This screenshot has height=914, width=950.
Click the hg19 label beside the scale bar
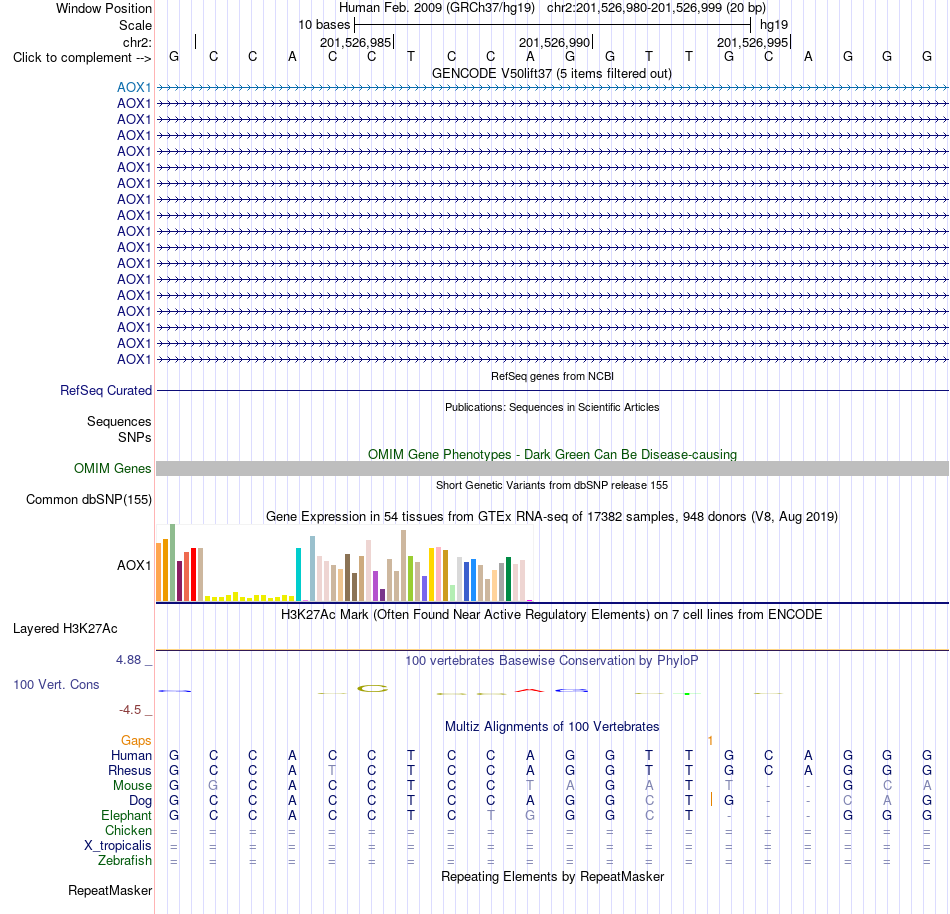click(774, 25)
